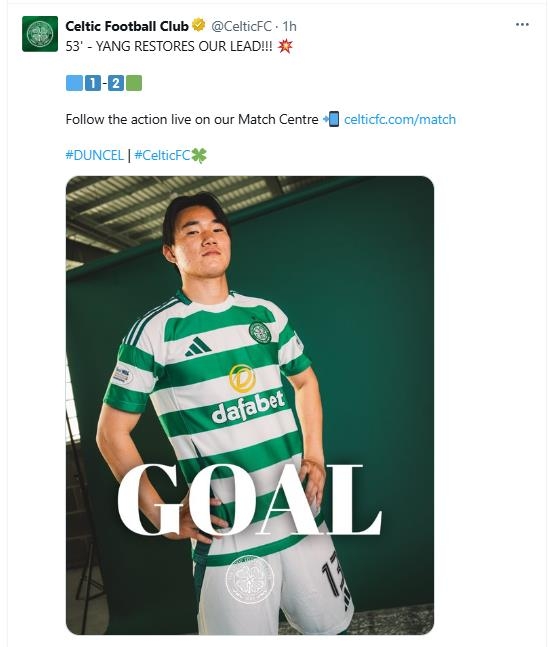Click the gold verified badge
Screen dimensions: 548x647
(199, 25)
